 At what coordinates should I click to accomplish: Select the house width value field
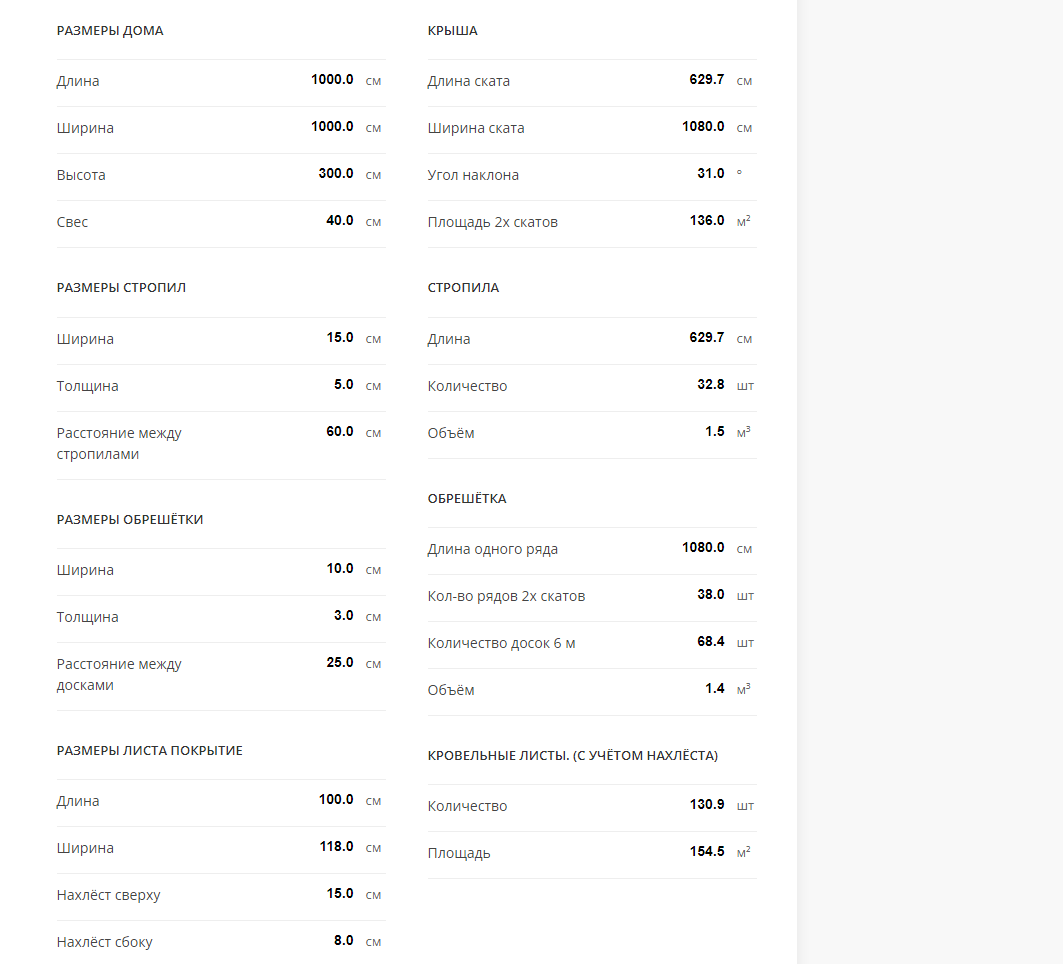point(332,127)
